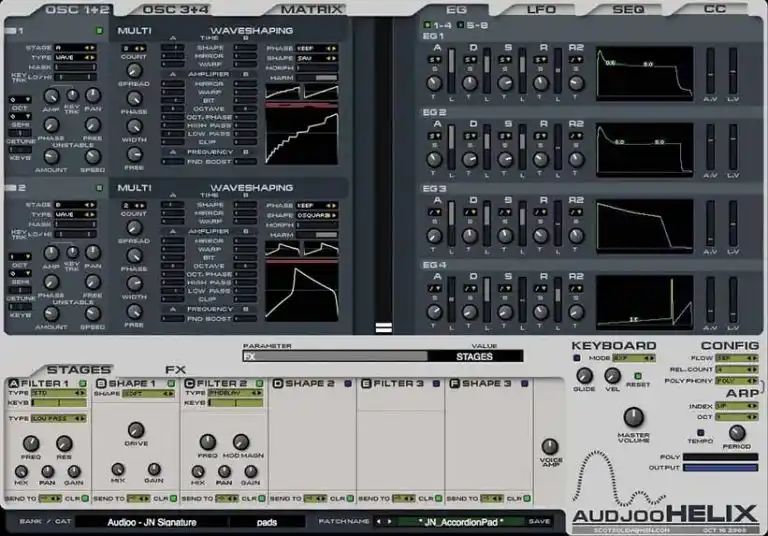Click the A stage badge beside FILTER 1

[x=13, y=383]
